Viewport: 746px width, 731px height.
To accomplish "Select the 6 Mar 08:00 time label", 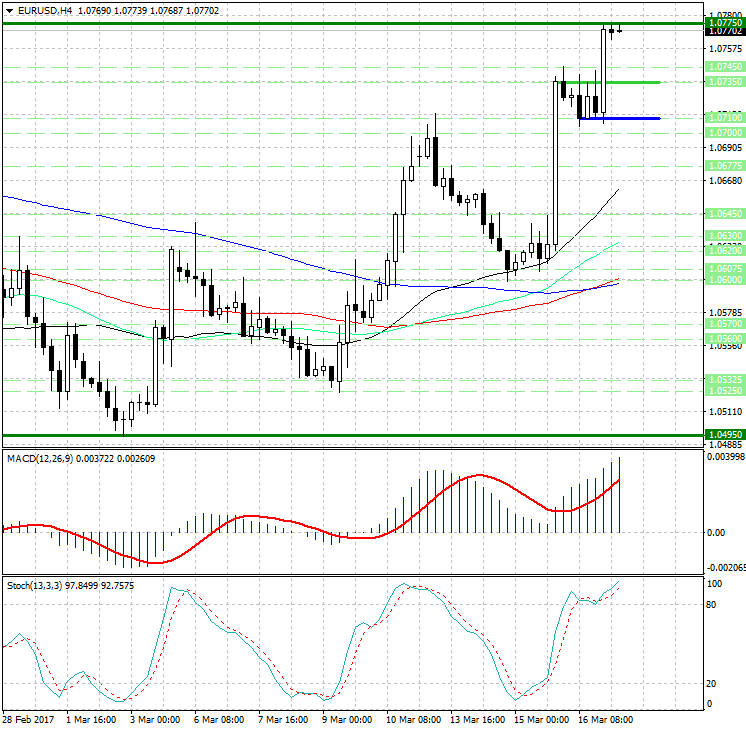I will [x=219, y=720].
